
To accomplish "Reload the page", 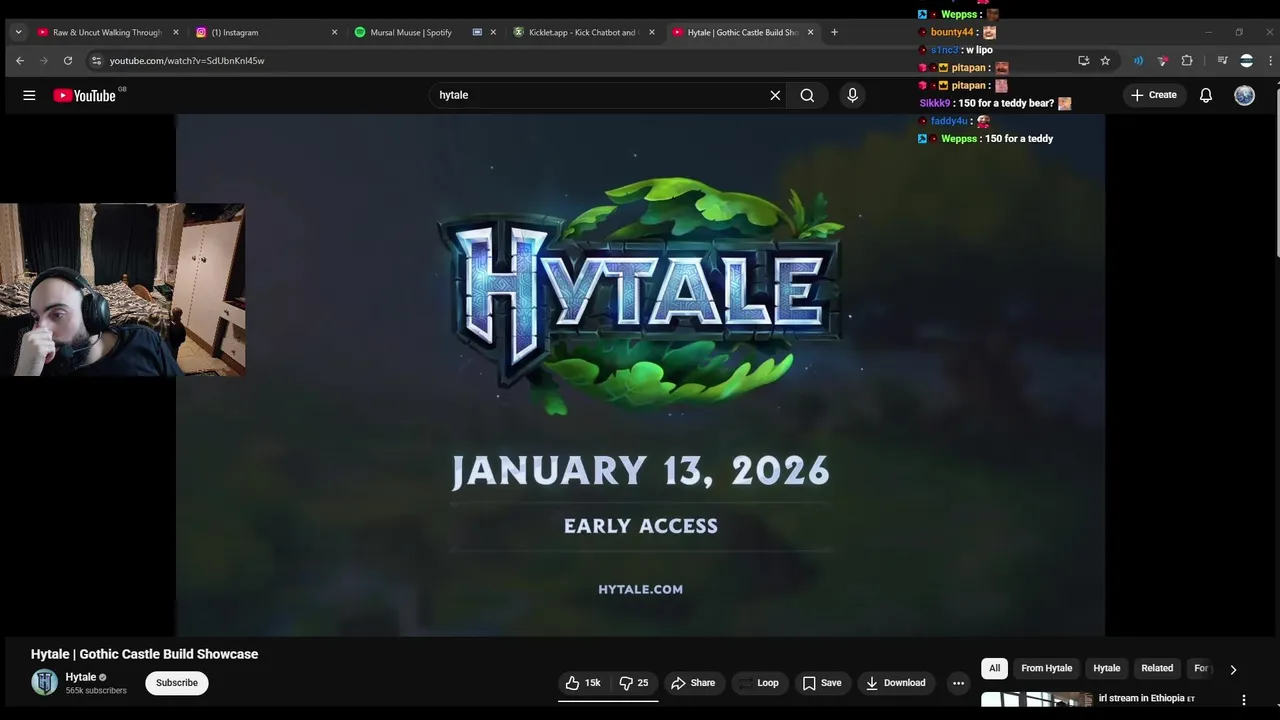I will coord(68,61).
